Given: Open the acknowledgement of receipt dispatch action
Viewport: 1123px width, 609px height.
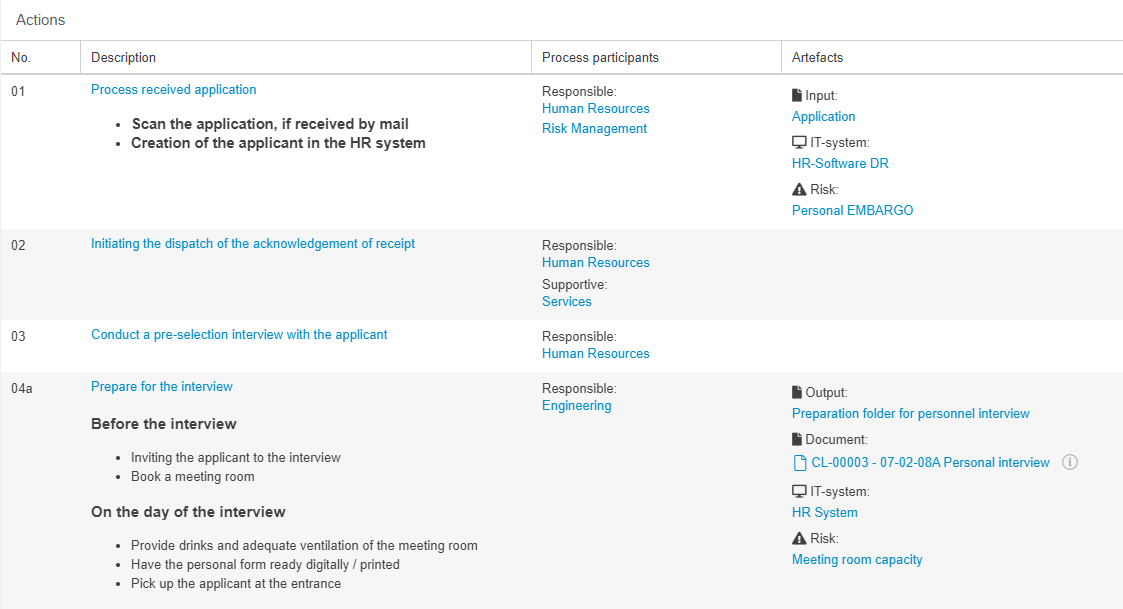Looking at the screenshot, I should [252, 244].
